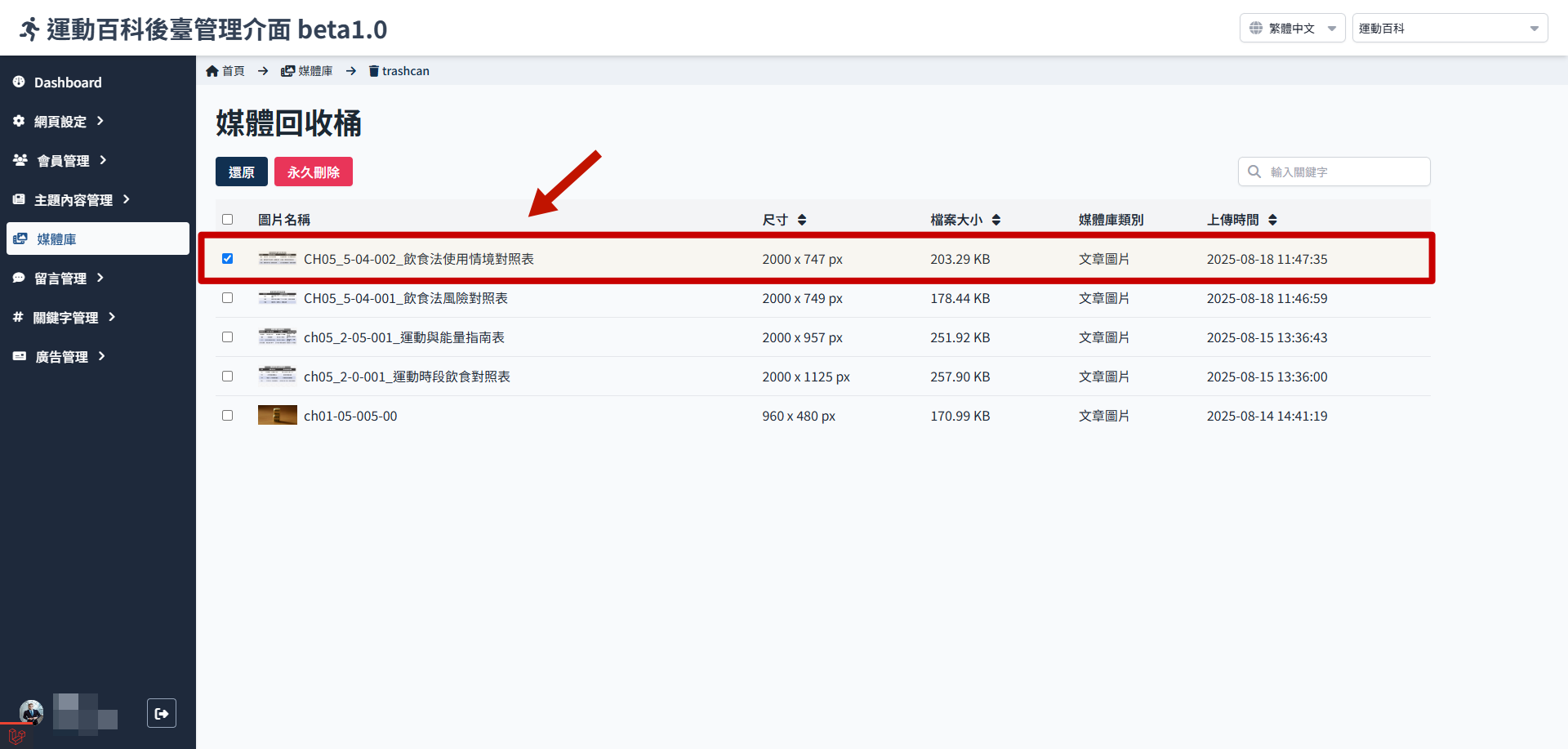Click the magnifier search icon

(x=1254, y=172)
